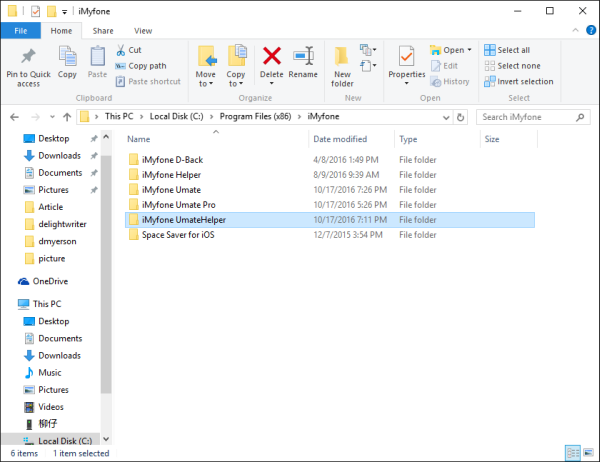Viewport: 600px width, 462px height.
Task: Click the red Delete icon
Action: pos(272,56)
